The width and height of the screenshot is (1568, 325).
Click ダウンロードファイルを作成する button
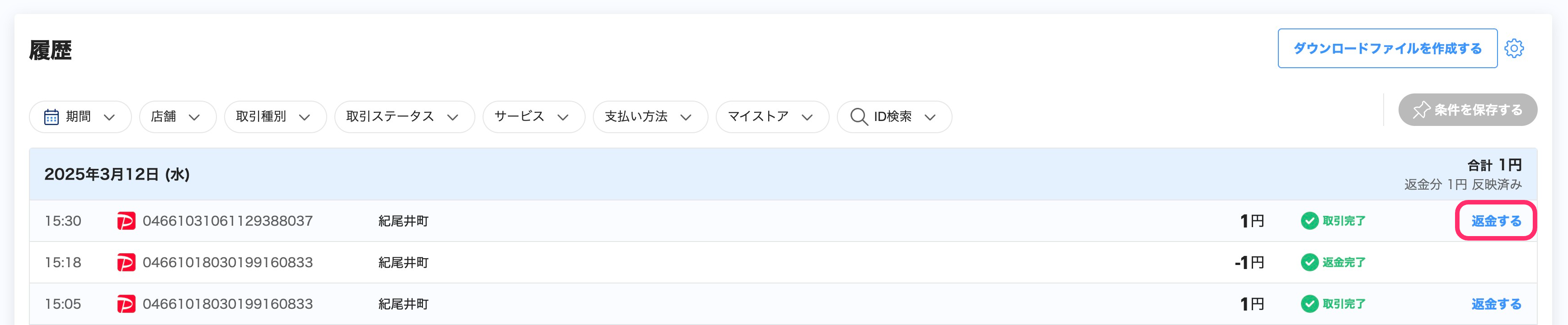point(1387,48)
